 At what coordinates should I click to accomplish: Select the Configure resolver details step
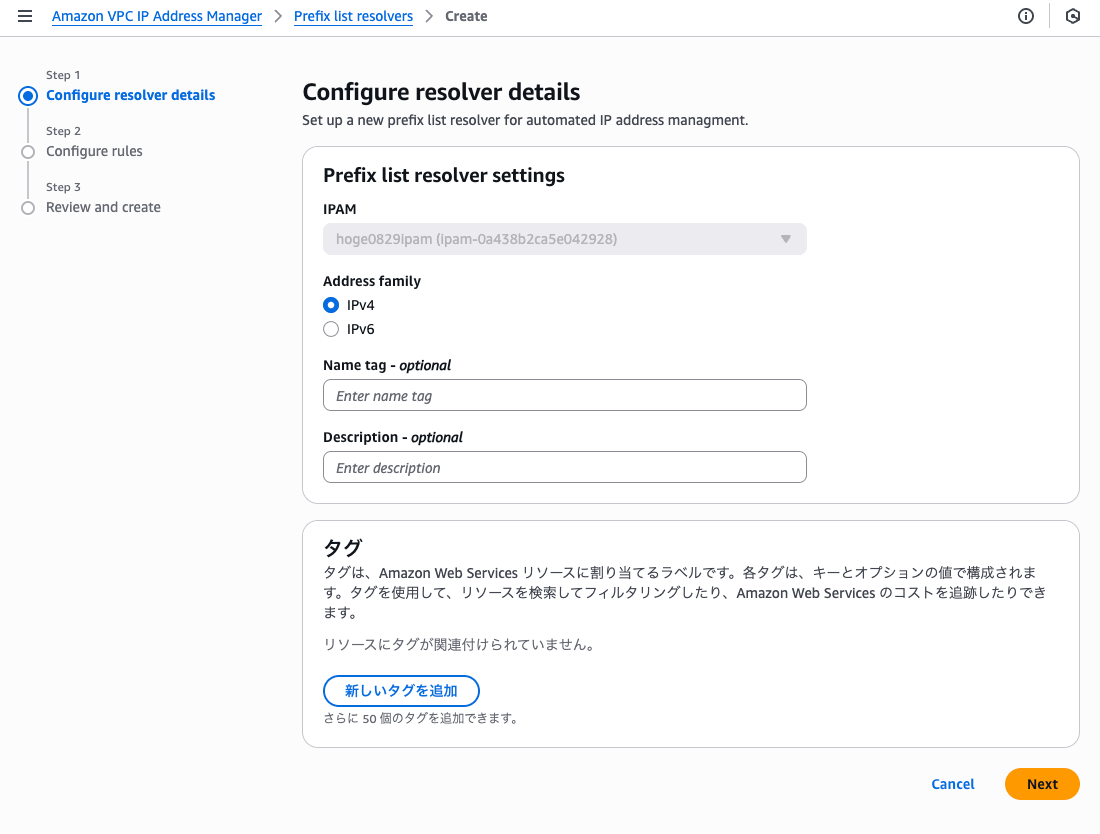coord(130,95)
